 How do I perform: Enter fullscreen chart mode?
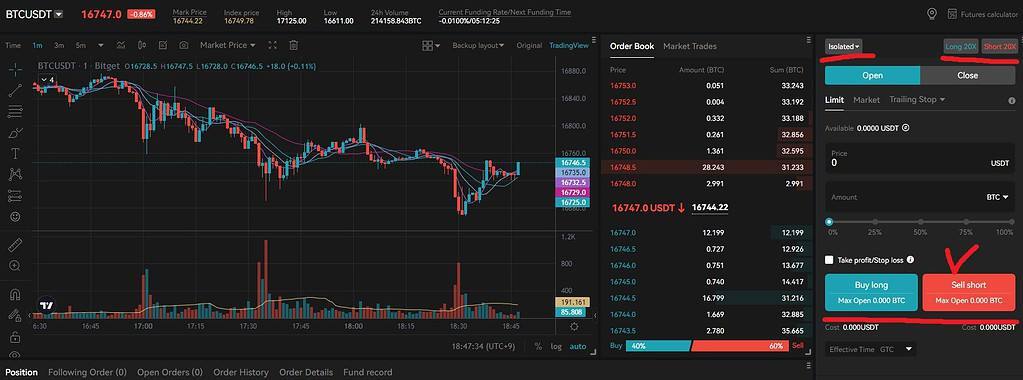point(273,45)
